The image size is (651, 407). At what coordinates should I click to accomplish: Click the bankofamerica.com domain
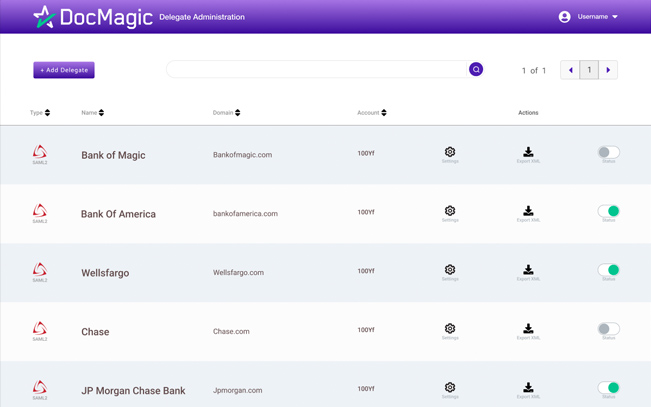245,214
